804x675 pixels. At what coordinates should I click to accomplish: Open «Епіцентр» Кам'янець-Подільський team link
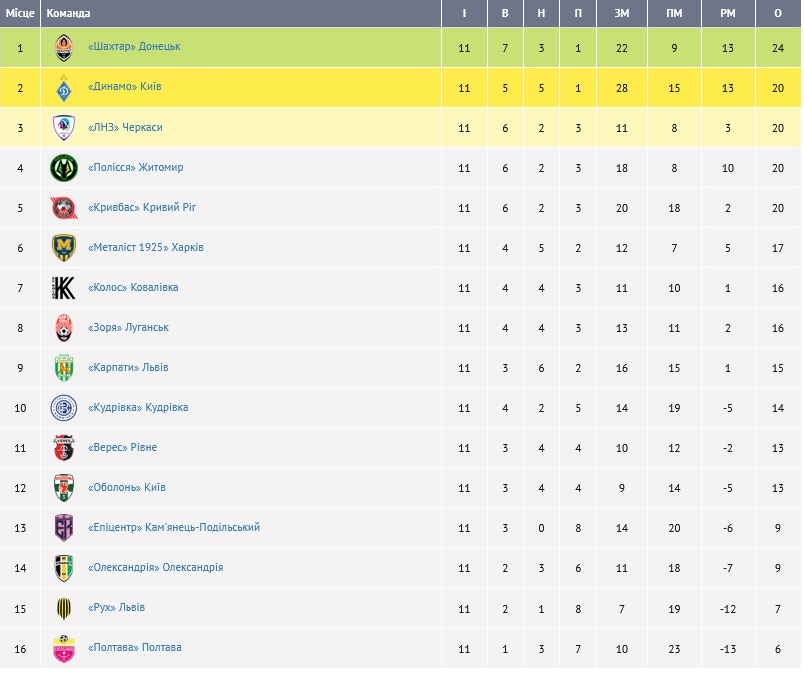tap(174, 528)
